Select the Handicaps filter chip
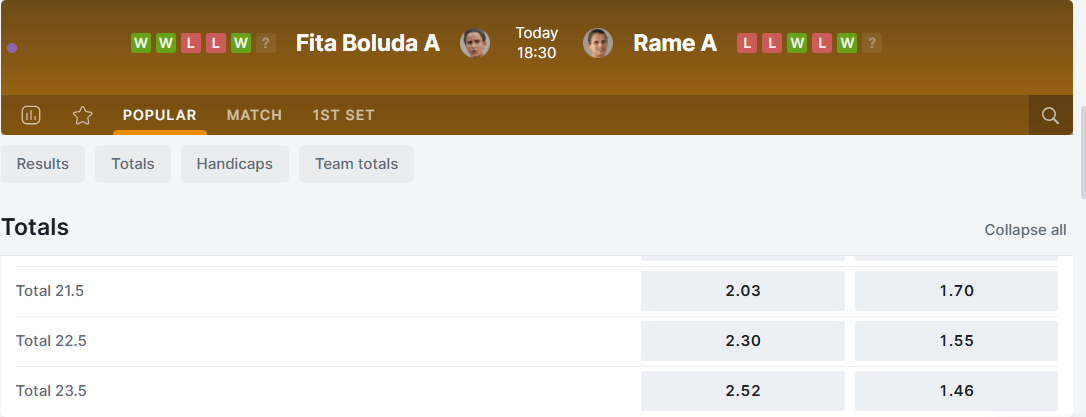The image size is (1086, 417). tap(235, 164)
